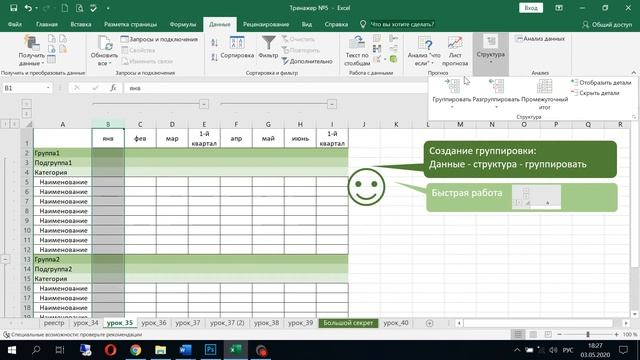Viewport: 640px width, 360px height.
Task: Show column outline level 2
Action: [27, 113]
